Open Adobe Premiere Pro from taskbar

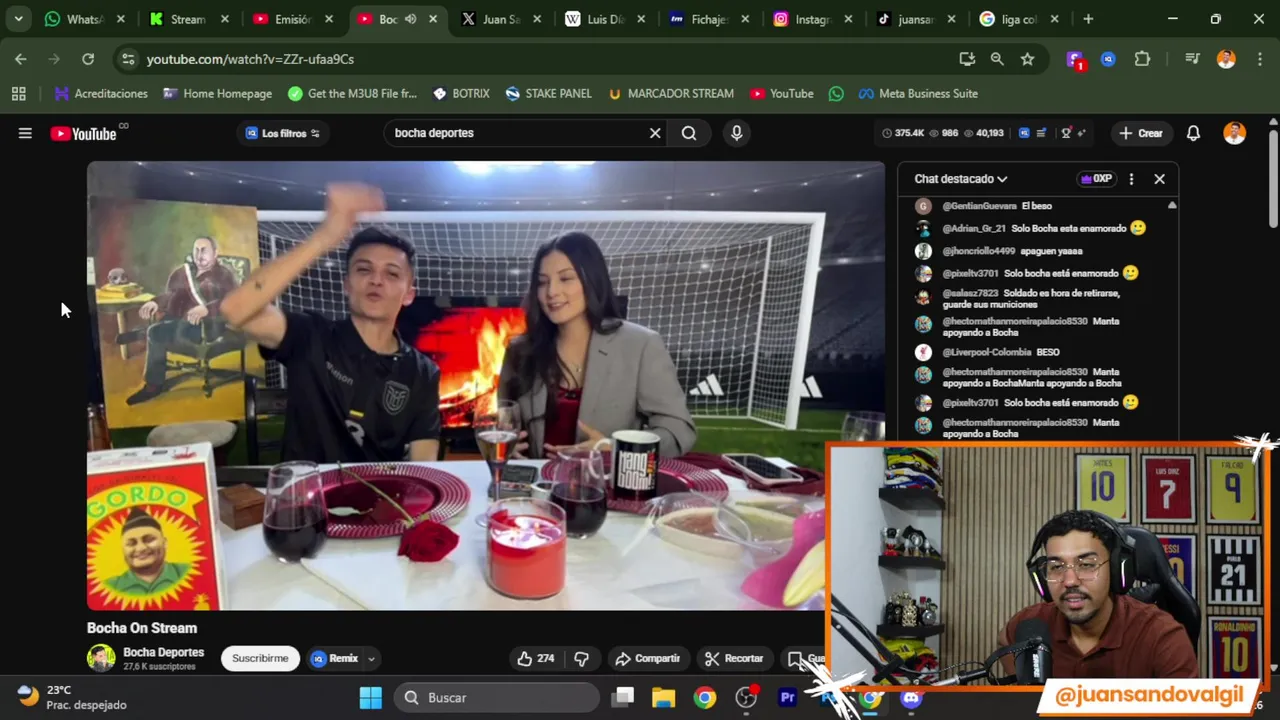click(x=788, y=698)
